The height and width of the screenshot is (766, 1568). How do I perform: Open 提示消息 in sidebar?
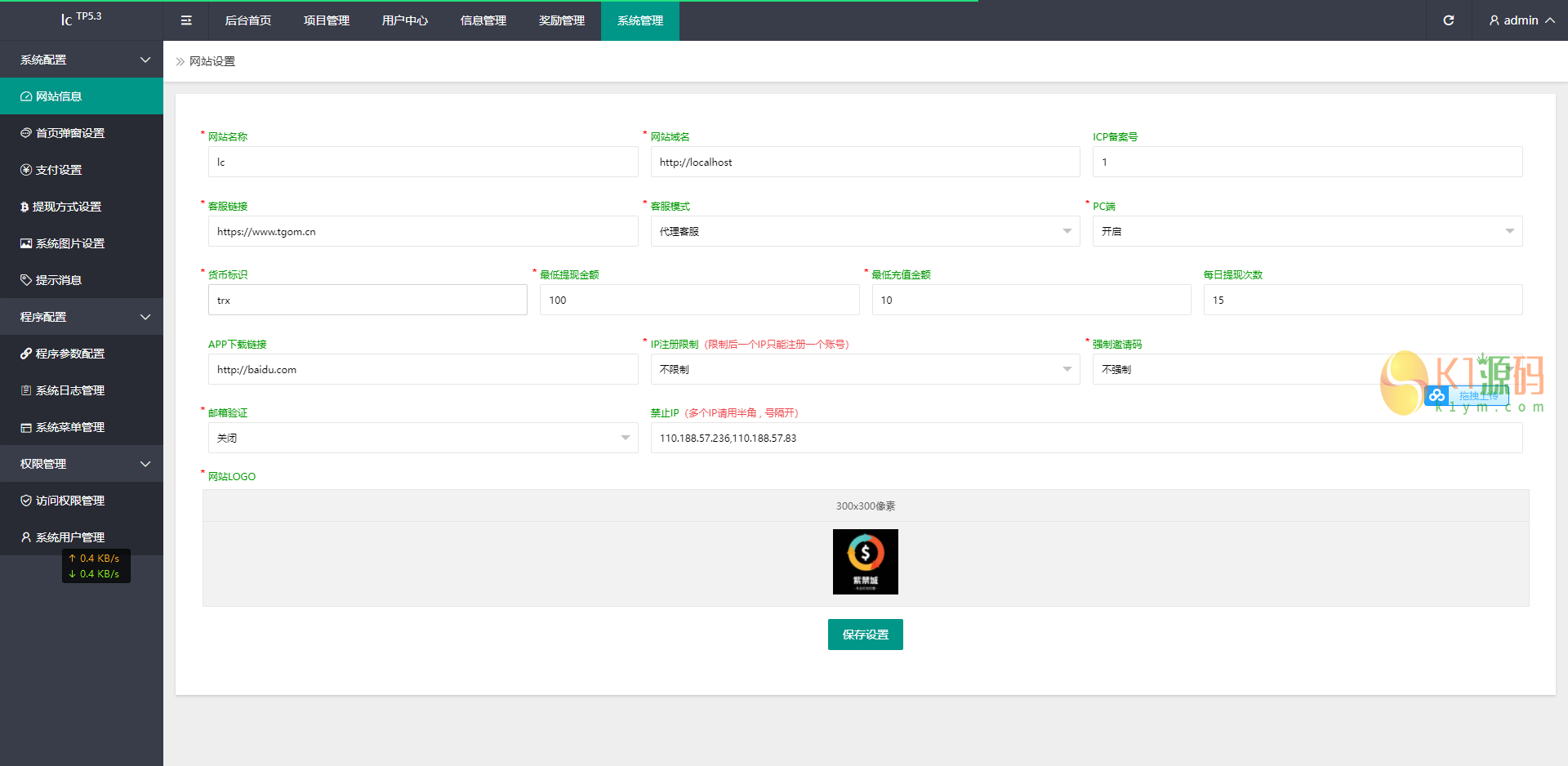pyautogui.click(x=82, y=280)
